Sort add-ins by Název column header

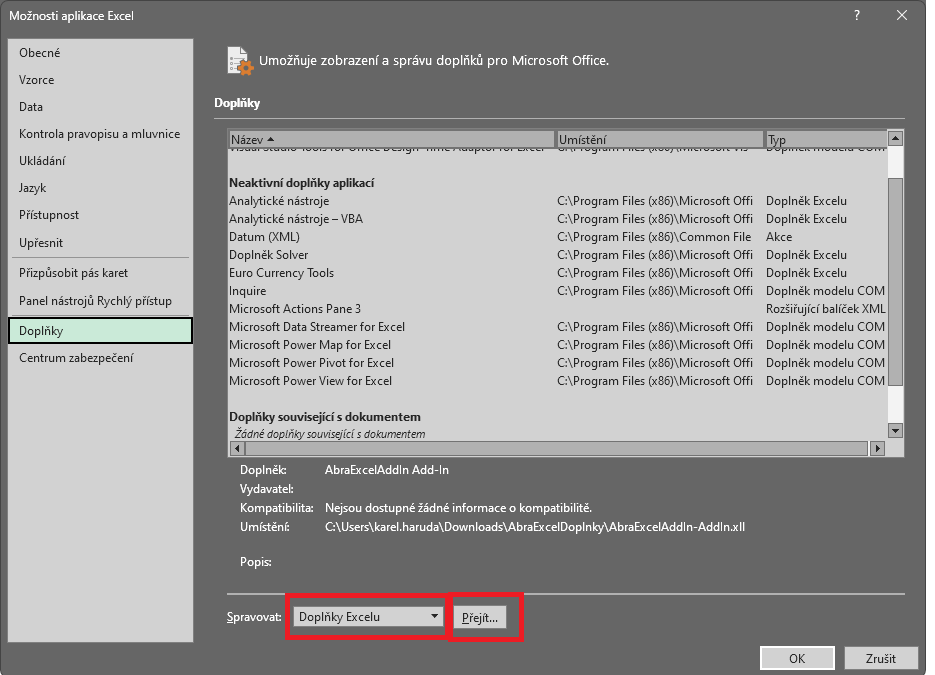[392, 140]
